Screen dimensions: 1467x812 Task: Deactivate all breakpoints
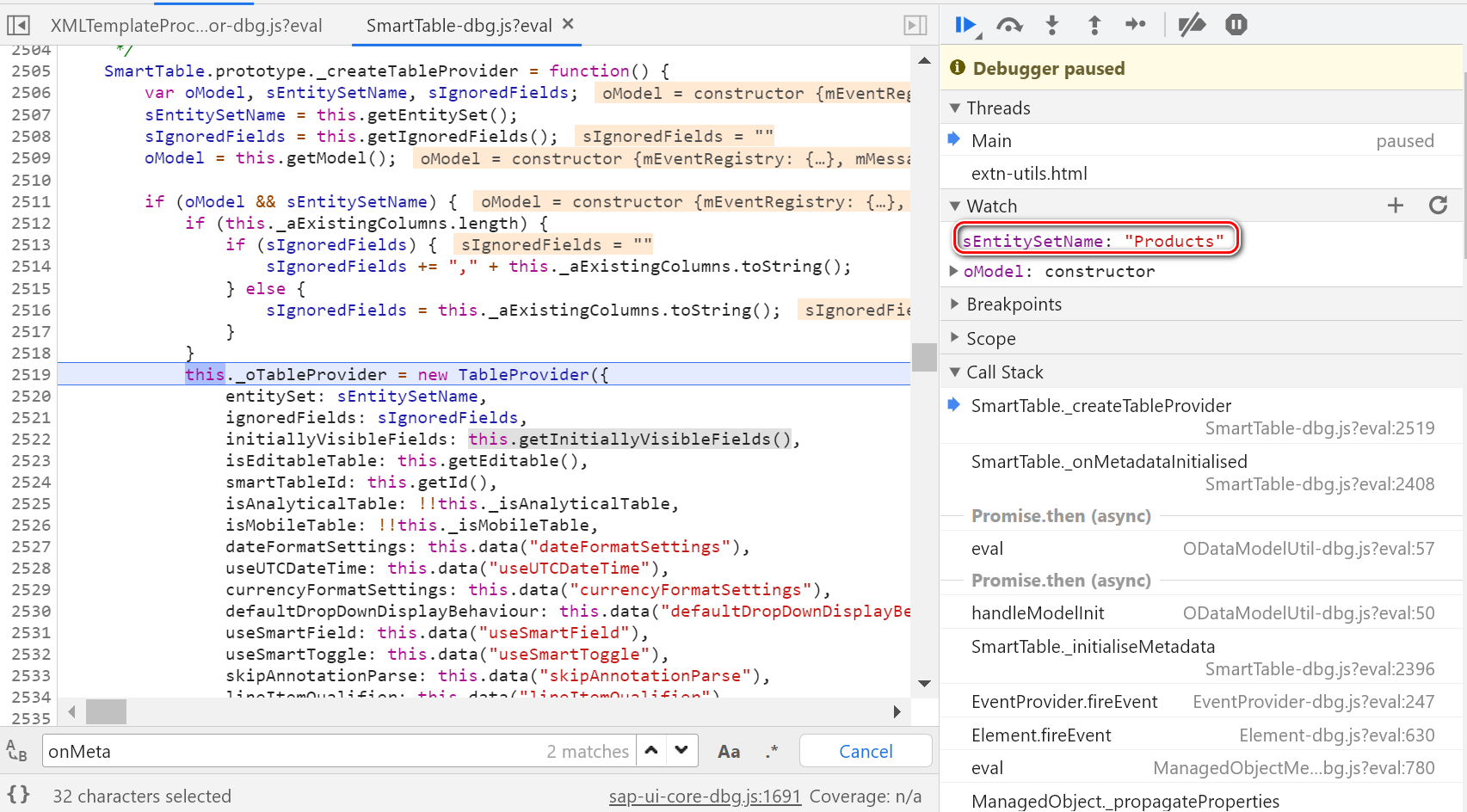point(1192,25)
